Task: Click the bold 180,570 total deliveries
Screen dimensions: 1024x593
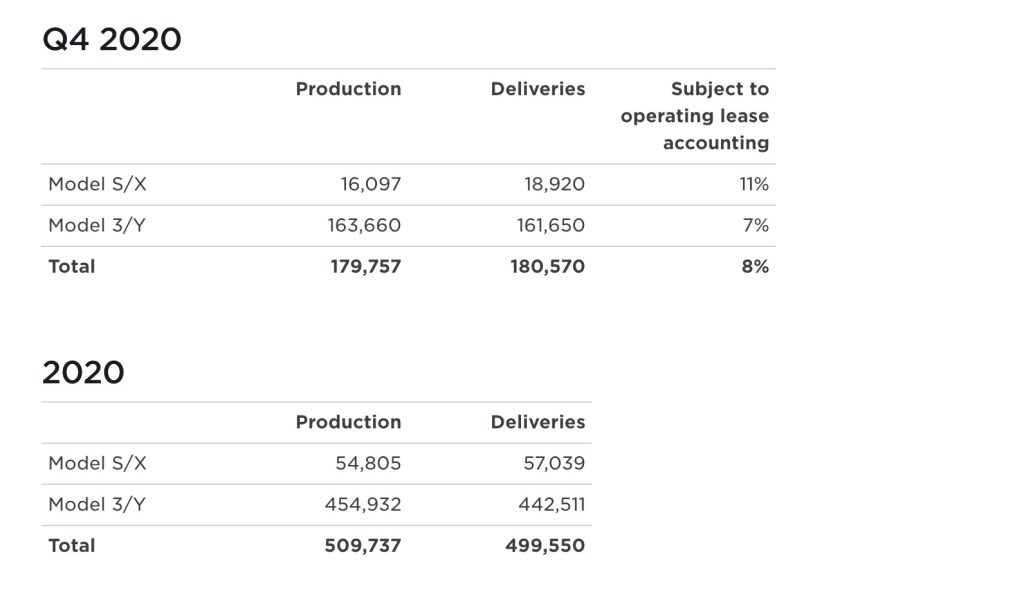Action: (x=548, y=266)
